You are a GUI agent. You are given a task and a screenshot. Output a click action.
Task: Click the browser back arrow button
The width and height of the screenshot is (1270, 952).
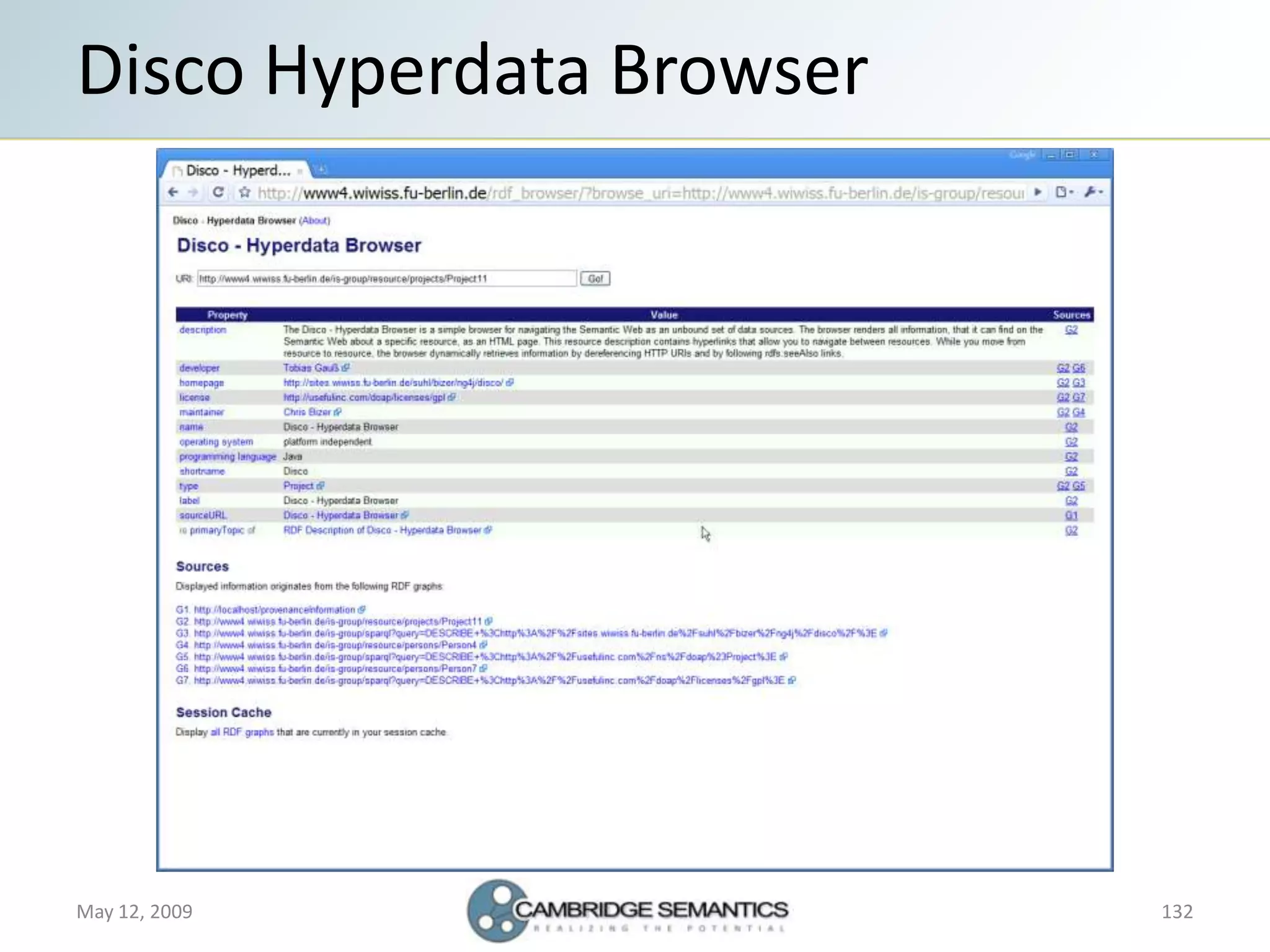tap(173, 193)
